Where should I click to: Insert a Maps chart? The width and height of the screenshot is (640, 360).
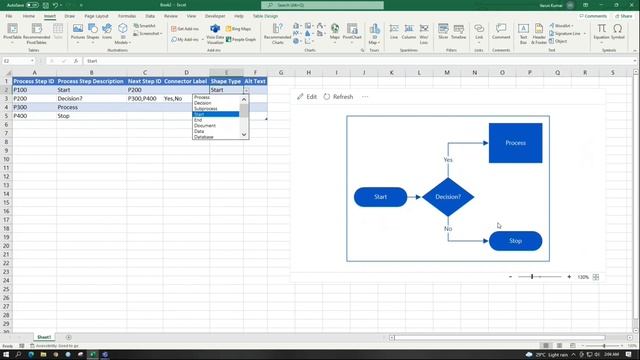pyautogui.click(x=335, y=32)
